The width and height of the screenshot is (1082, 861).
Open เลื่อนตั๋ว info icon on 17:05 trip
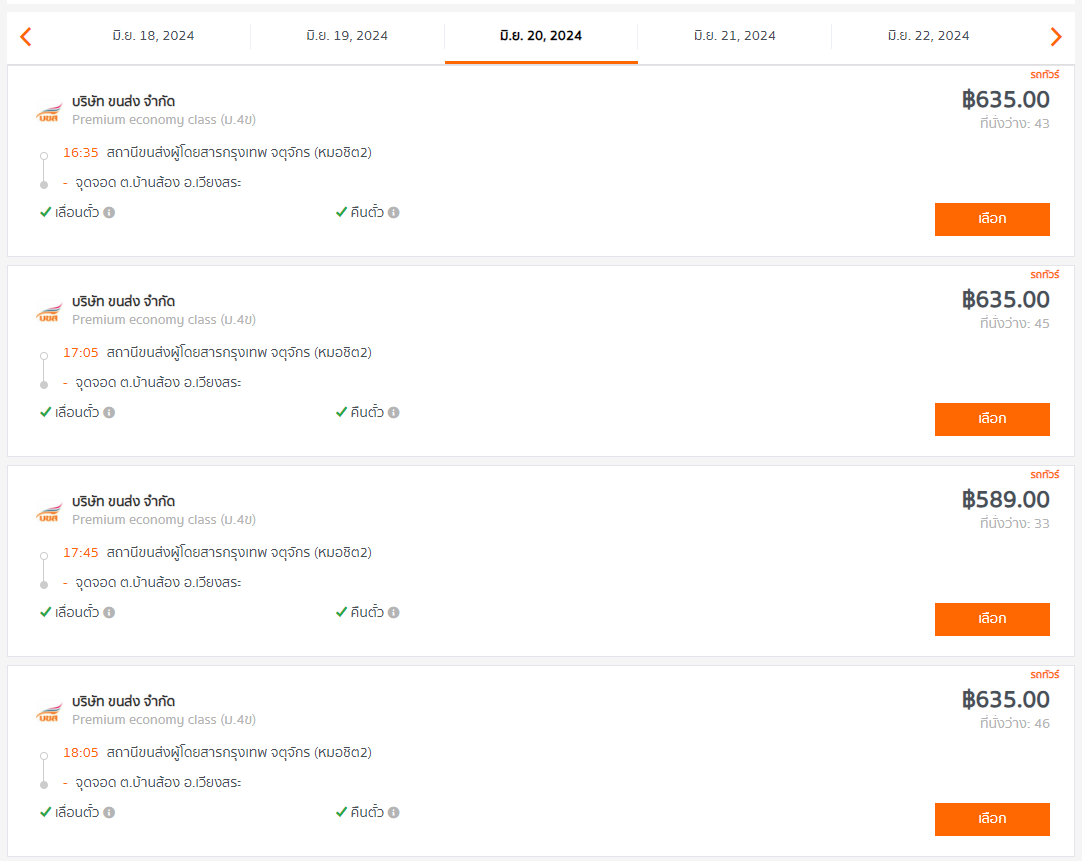point(109,413)
